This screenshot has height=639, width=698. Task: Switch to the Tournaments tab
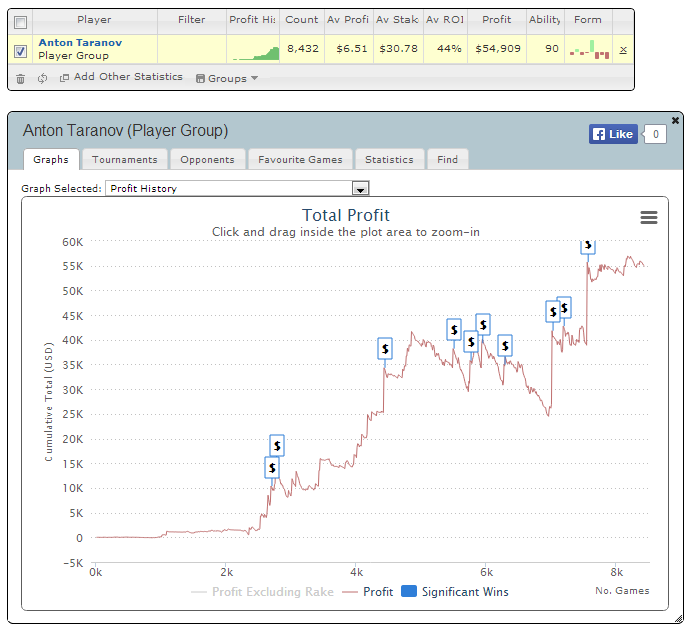tap(125, 159)
